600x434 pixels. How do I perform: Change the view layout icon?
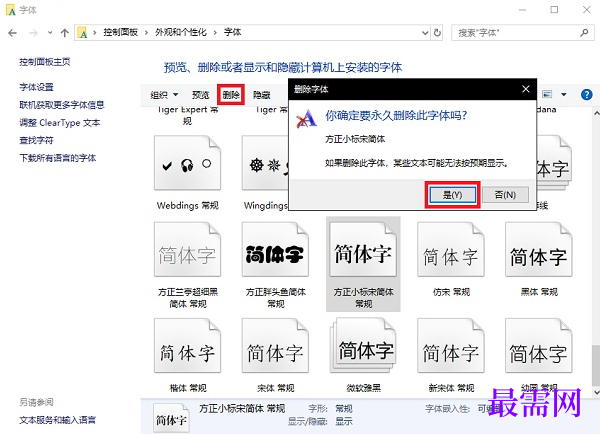547,94
